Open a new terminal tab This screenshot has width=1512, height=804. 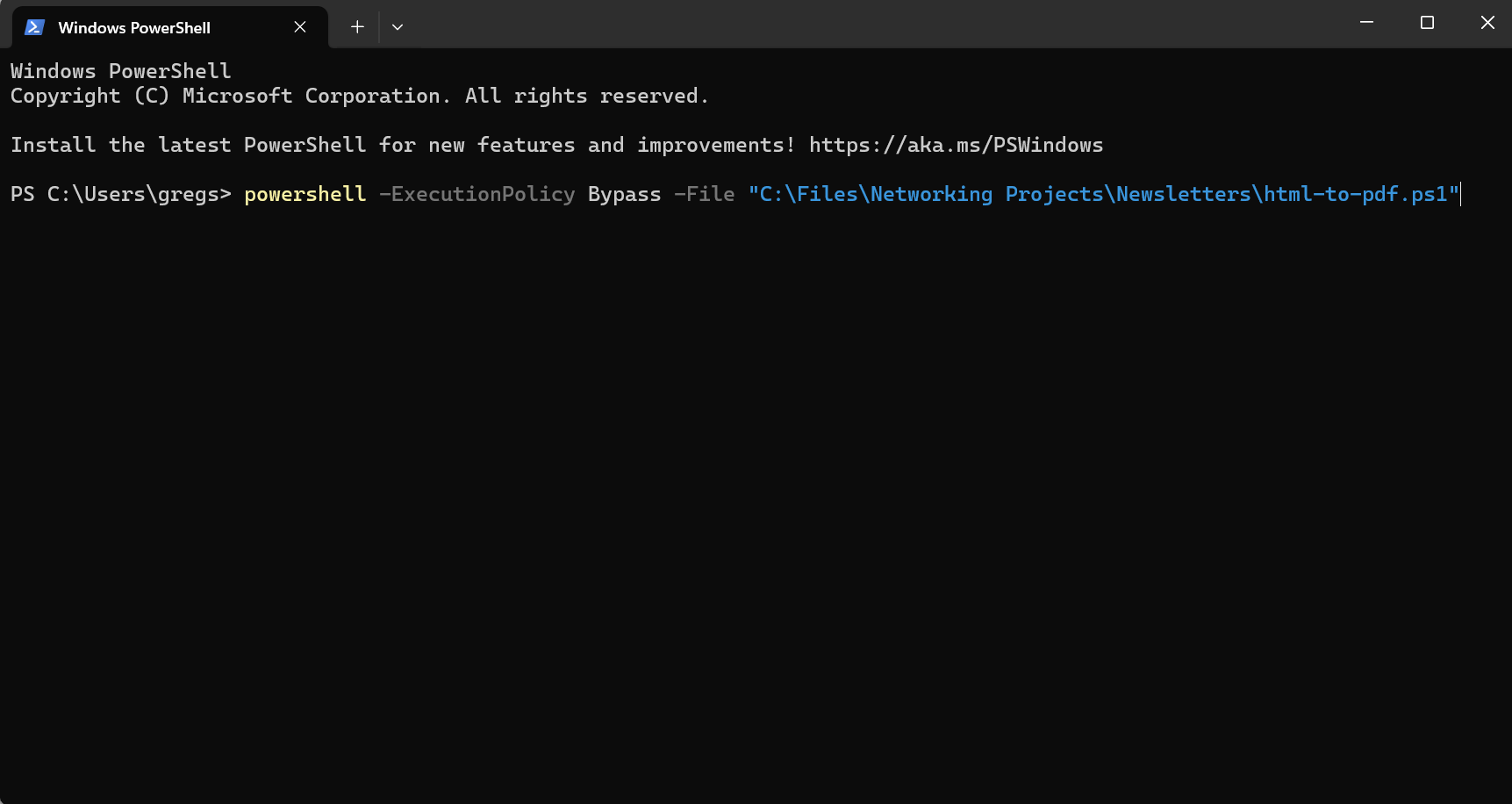(x=357, y=27)
